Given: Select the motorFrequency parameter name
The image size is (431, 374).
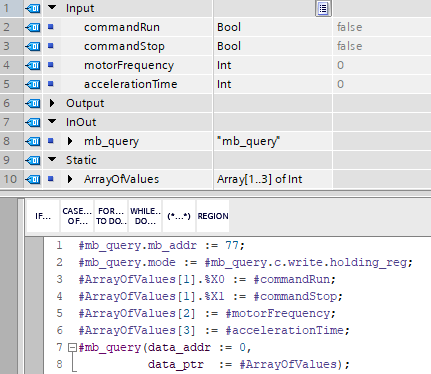Looking at the screenshot, I should pos(129,65).
